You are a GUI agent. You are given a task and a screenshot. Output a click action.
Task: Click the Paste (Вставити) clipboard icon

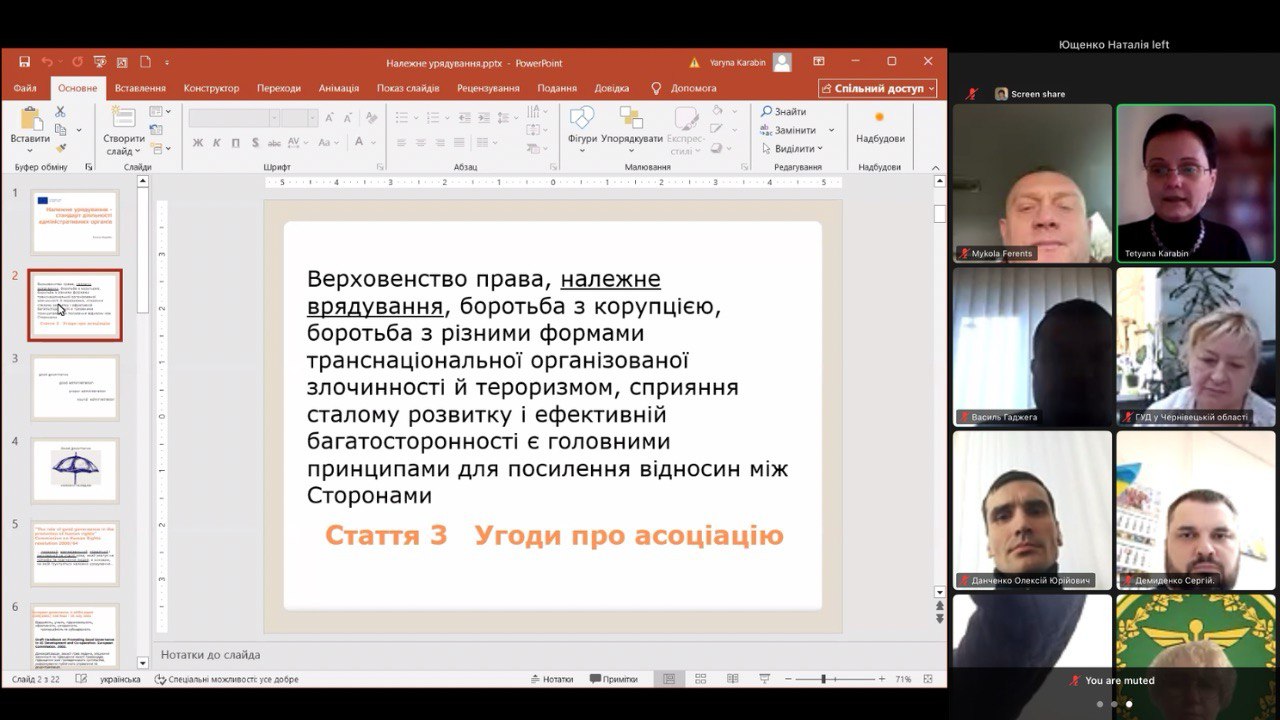30,120
